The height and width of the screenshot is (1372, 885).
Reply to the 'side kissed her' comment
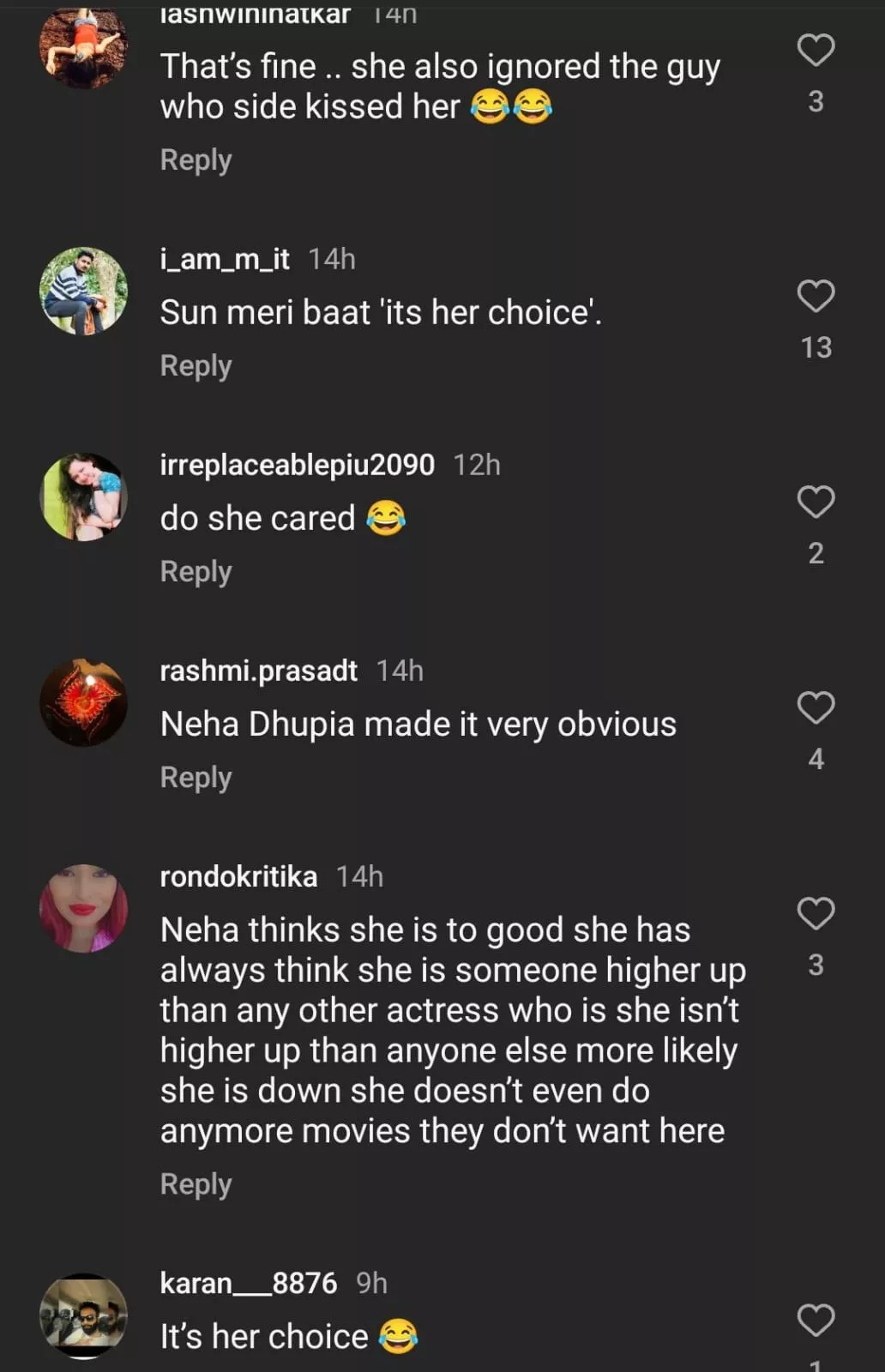coord(196,160)
